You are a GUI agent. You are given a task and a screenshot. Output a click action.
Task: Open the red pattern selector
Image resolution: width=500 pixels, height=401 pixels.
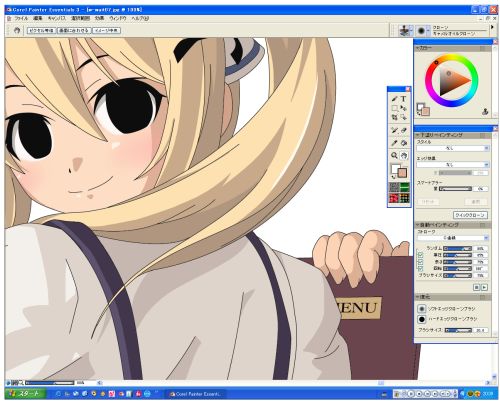coord(394,198)
